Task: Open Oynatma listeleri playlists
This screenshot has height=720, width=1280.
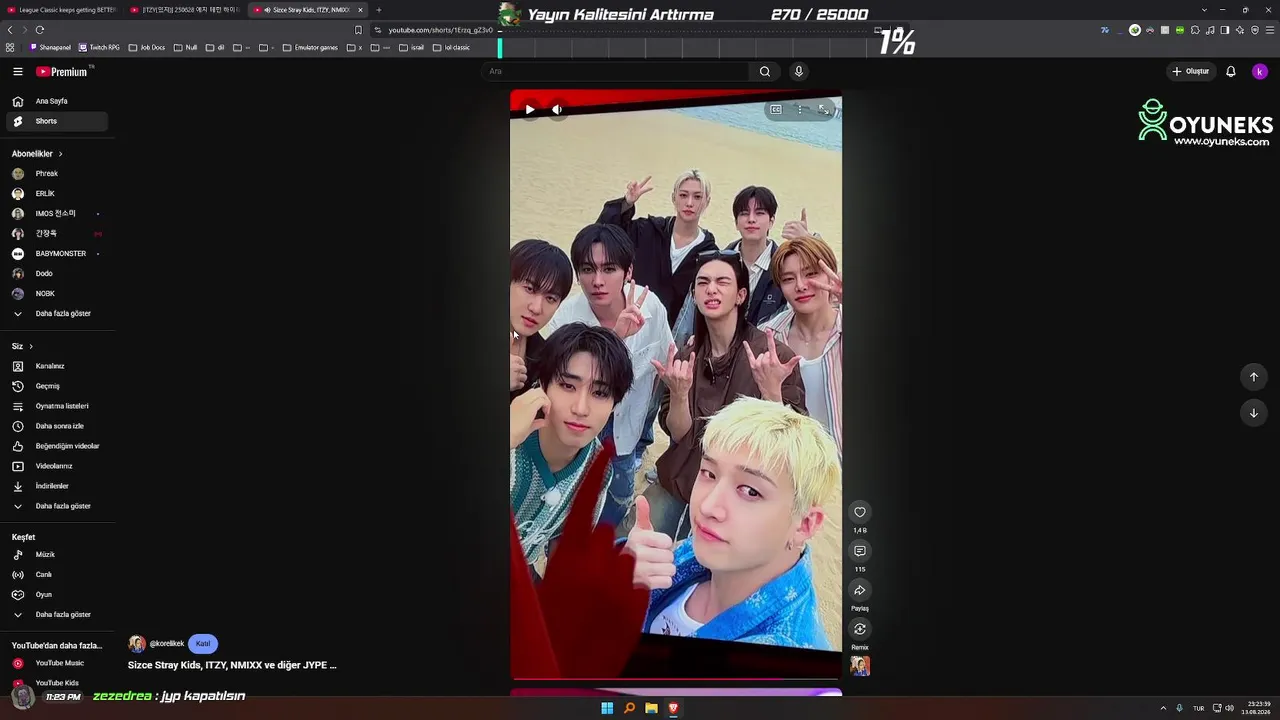Action: [56, 406]
